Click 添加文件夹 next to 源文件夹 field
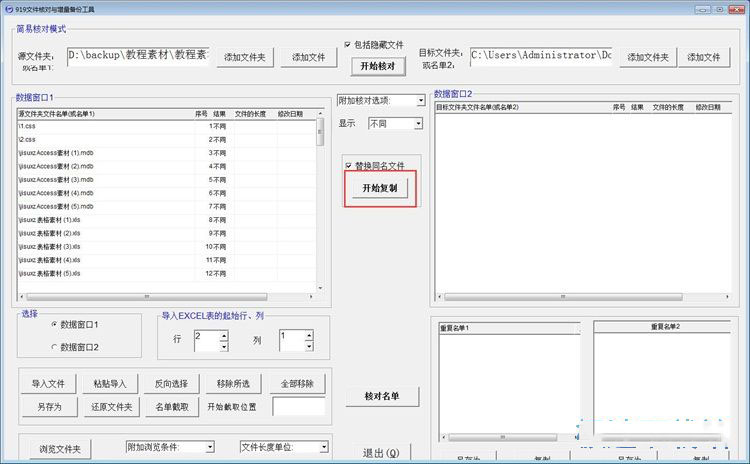 coord(245,57)
